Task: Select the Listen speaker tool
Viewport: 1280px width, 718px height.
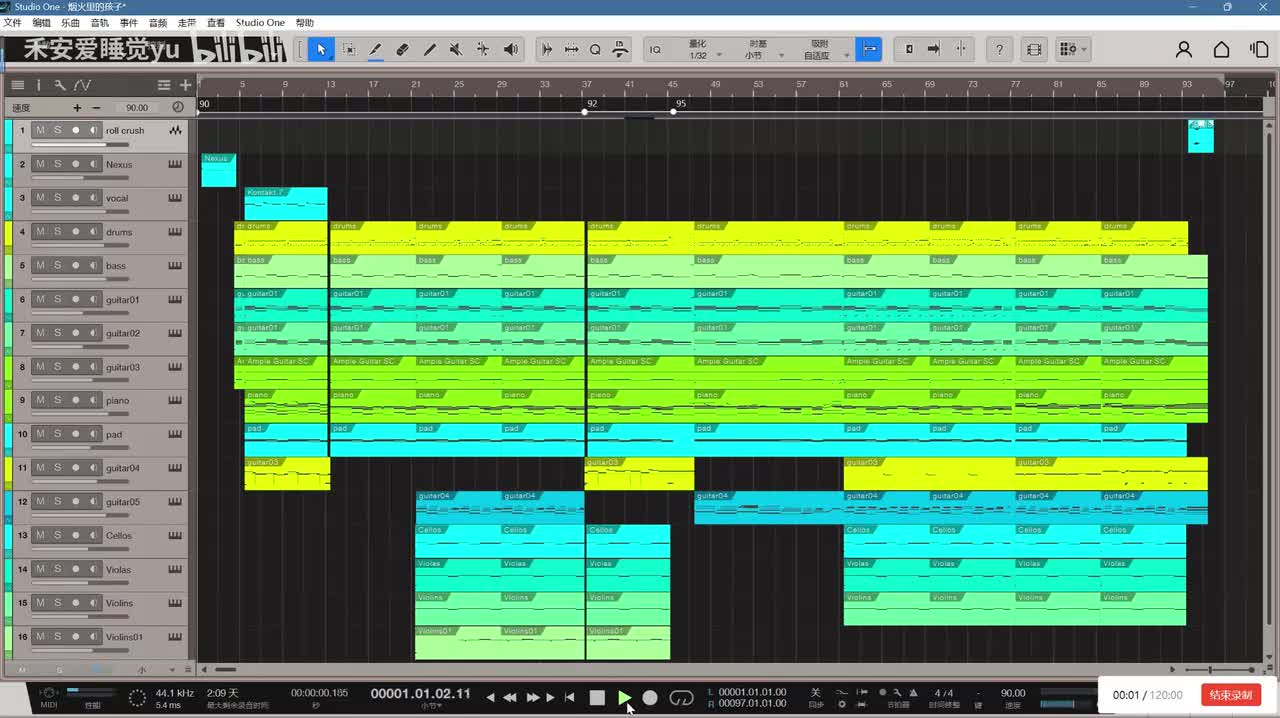Action: pos(511,49)
